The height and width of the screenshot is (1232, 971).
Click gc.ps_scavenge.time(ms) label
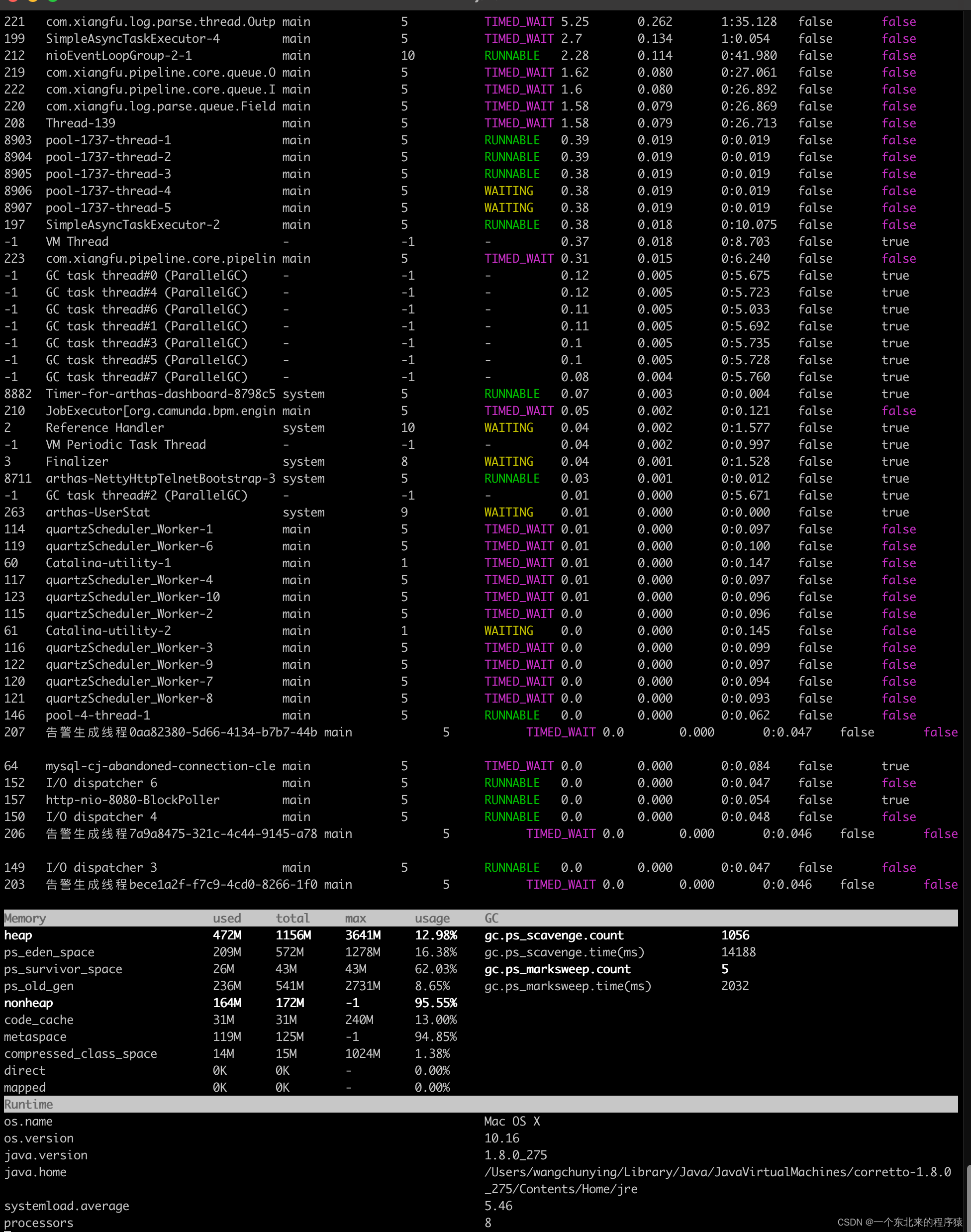[x=564, y=952]
